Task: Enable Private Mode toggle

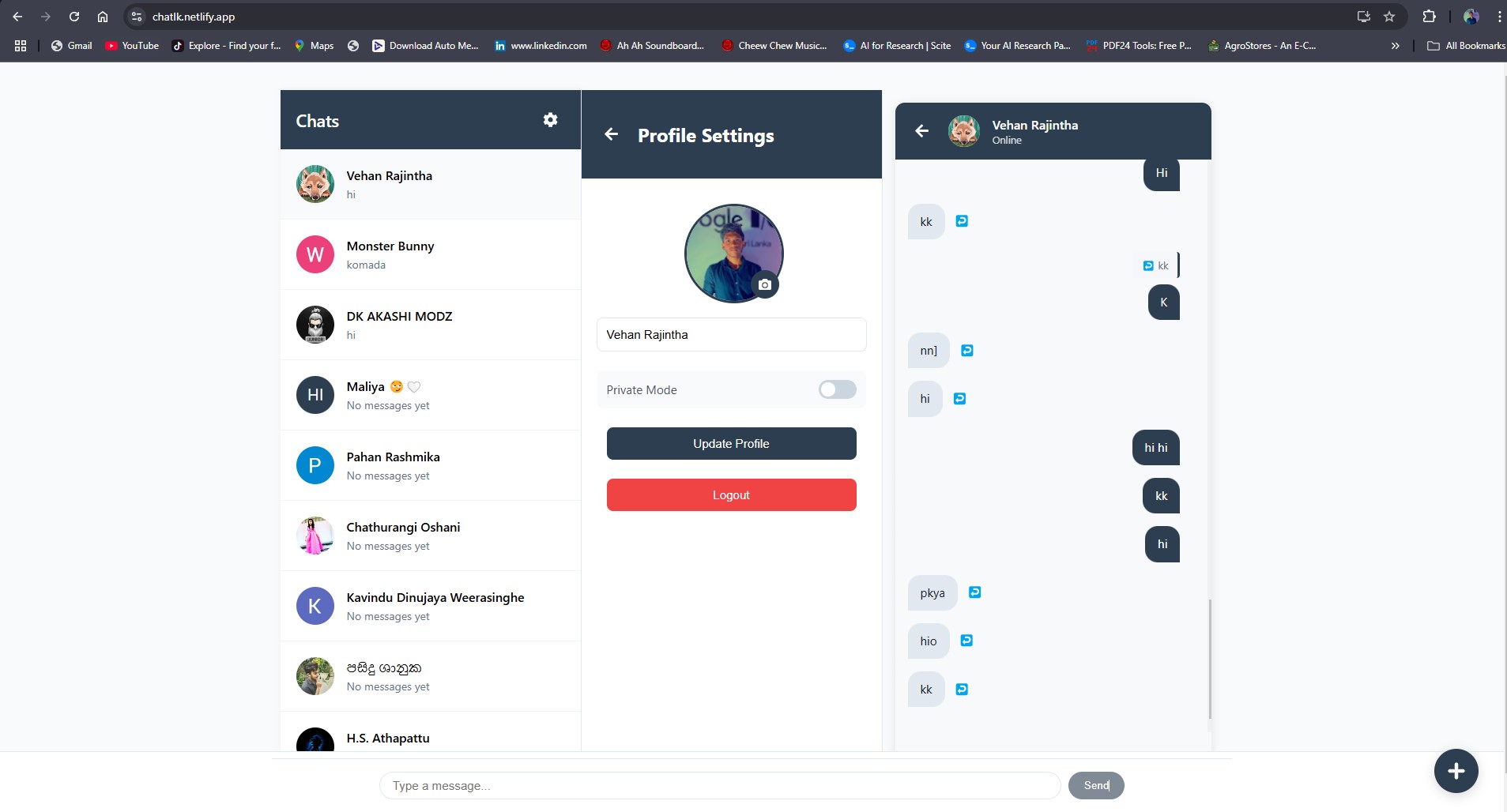Action: [x=837, y=389]
